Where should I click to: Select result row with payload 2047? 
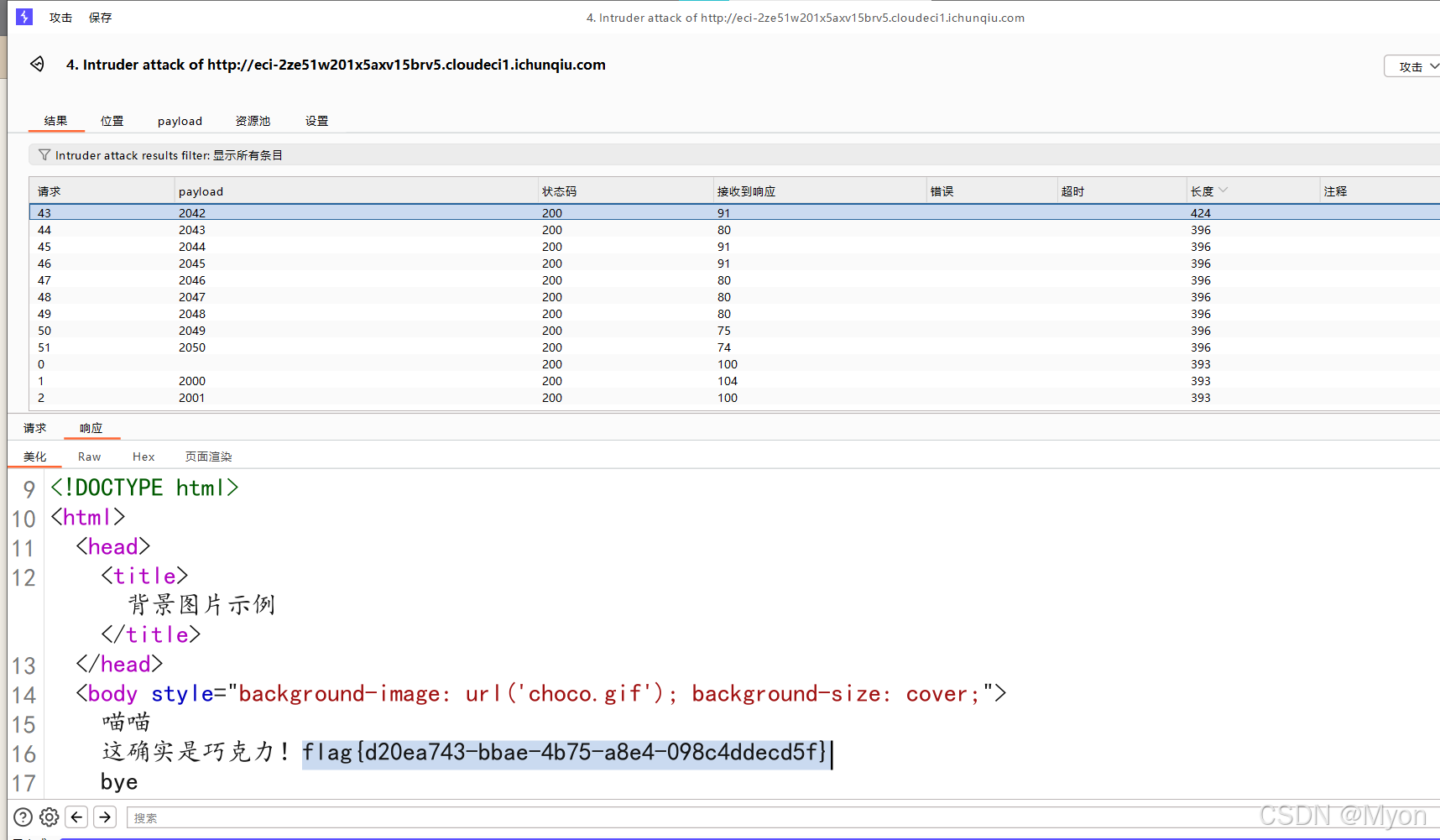(734, 297)
